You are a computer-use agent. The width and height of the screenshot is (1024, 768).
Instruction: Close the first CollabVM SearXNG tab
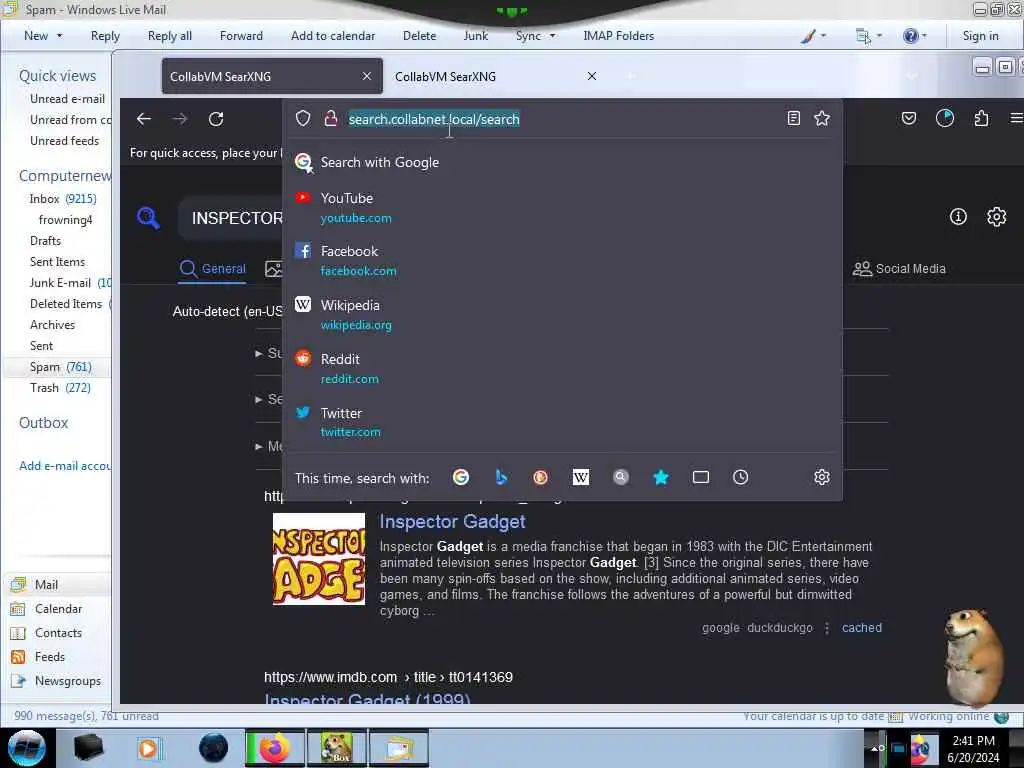(367, 76)
